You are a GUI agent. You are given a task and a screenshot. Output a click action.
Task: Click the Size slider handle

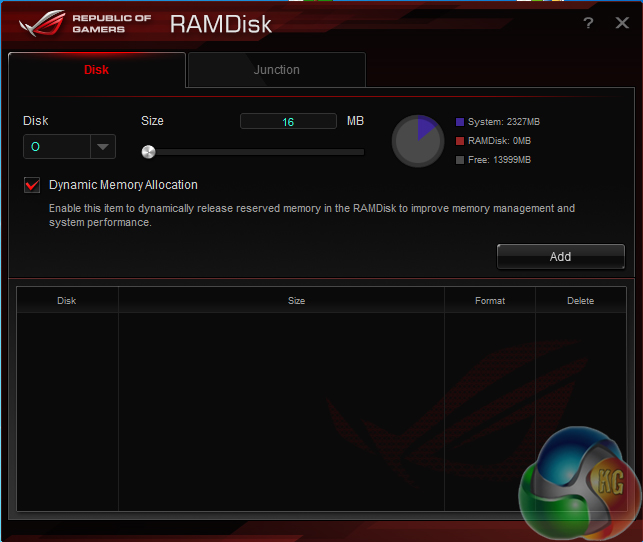148,152
